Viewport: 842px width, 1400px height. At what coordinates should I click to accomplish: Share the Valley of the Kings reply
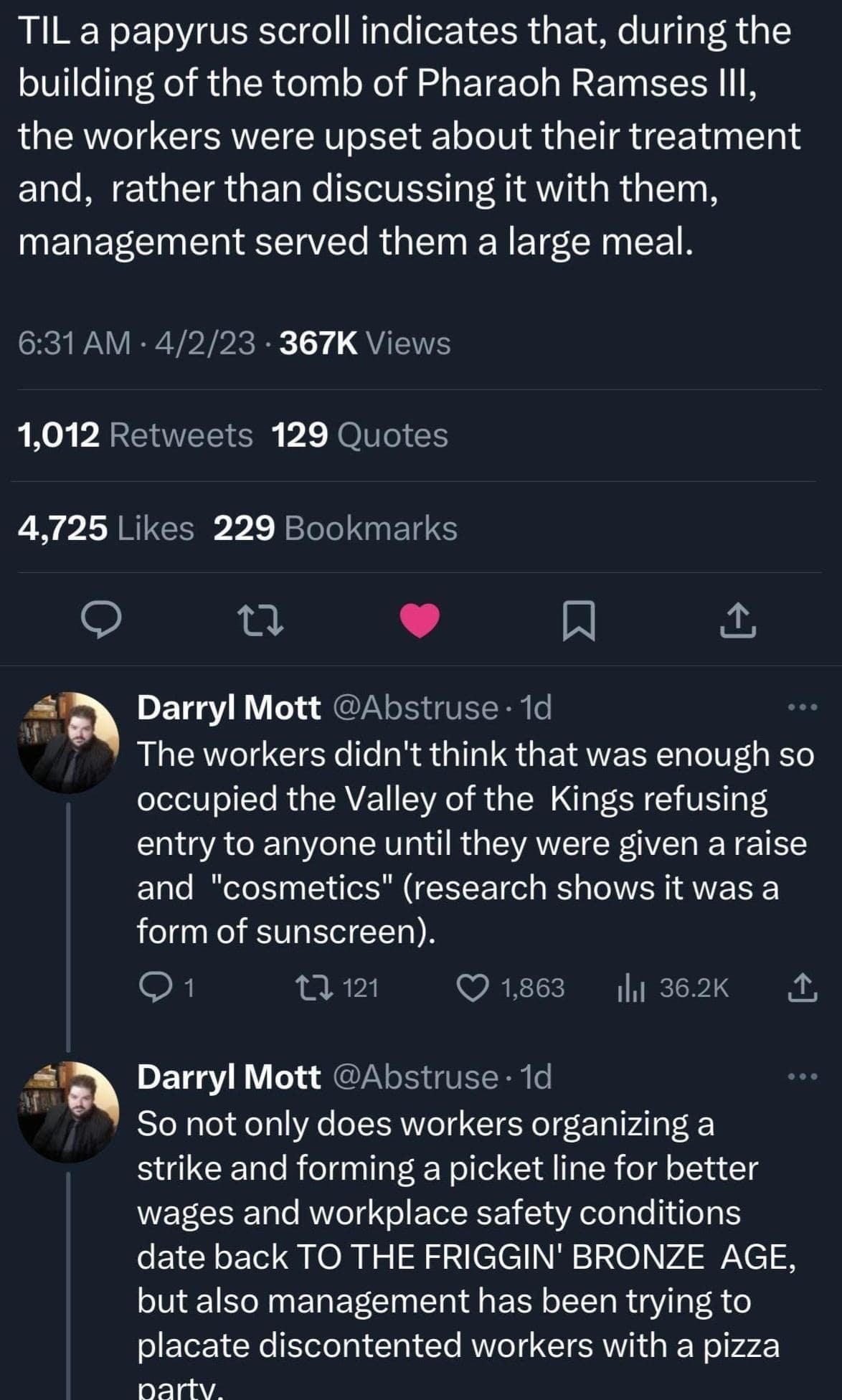pyautogui.click(x=803, y=988)
